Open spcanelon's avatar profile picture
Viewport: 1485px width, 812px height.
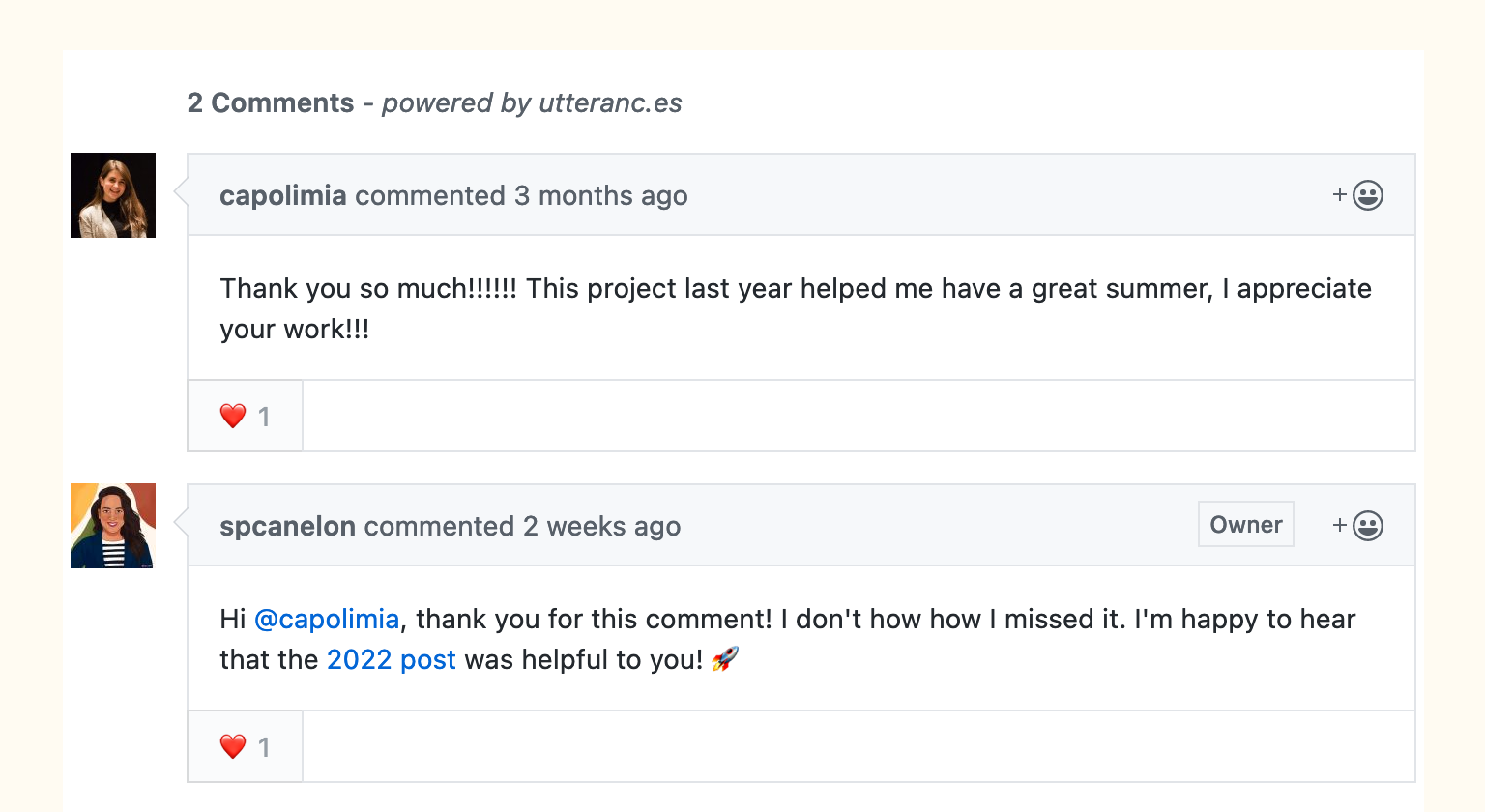click(x=113, y=526)
